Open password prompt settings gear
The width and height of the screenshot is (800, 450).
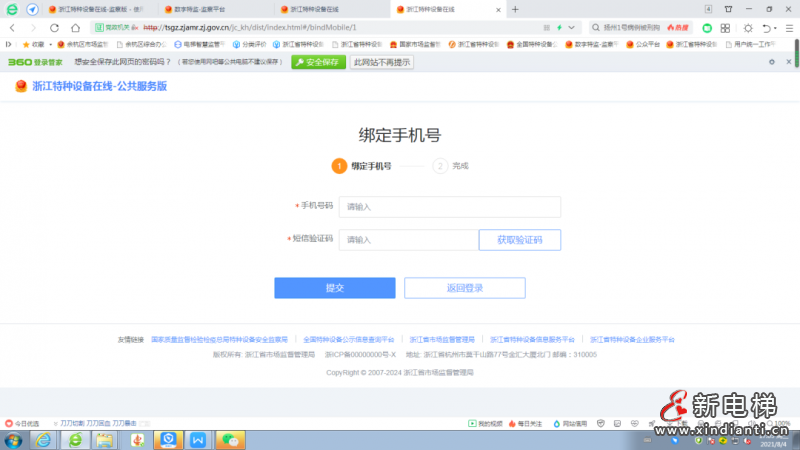click(x=772, y=62)
